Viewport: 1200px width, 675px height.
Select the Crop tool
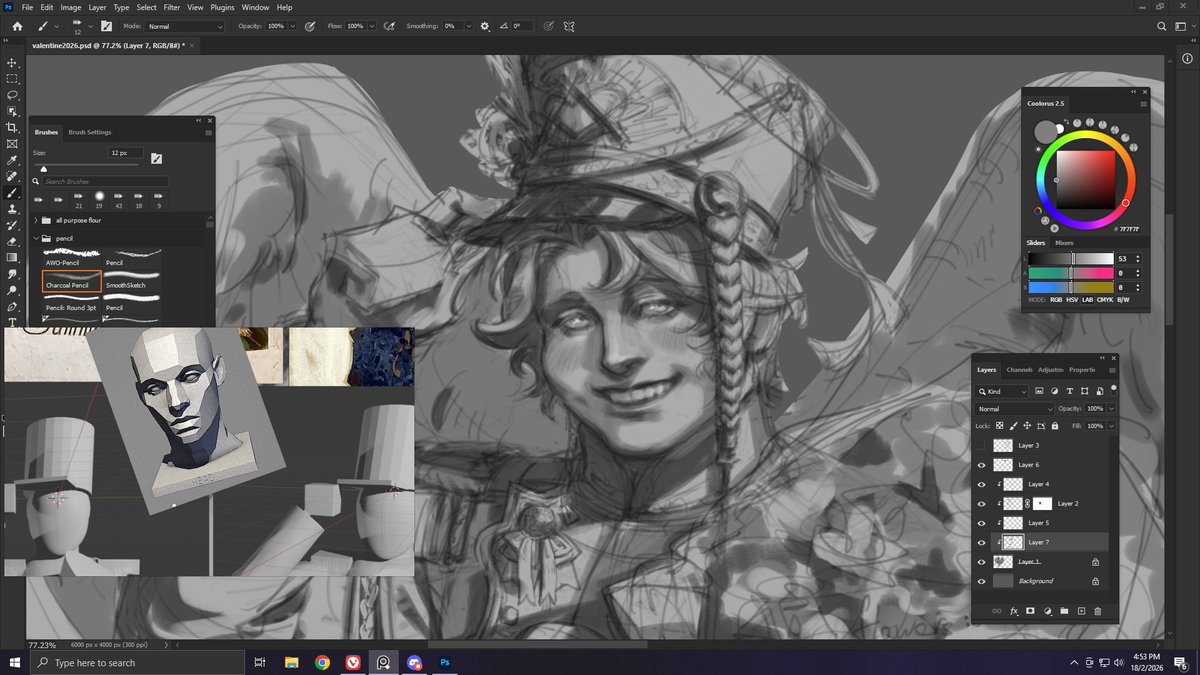(12, 127)
